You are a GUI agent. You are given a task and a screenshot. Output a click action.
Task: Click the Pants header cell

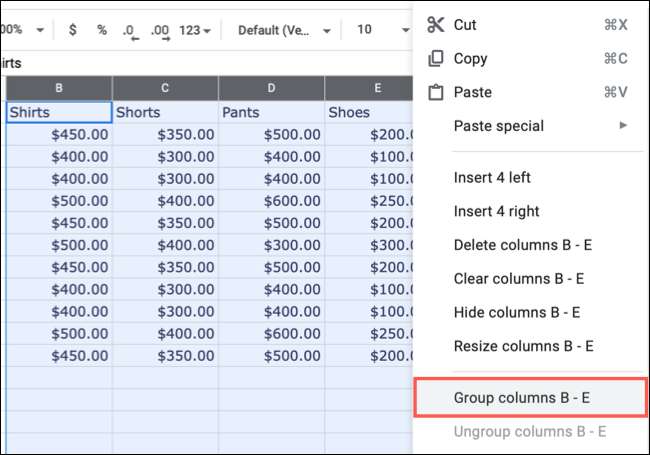[271, 112]
